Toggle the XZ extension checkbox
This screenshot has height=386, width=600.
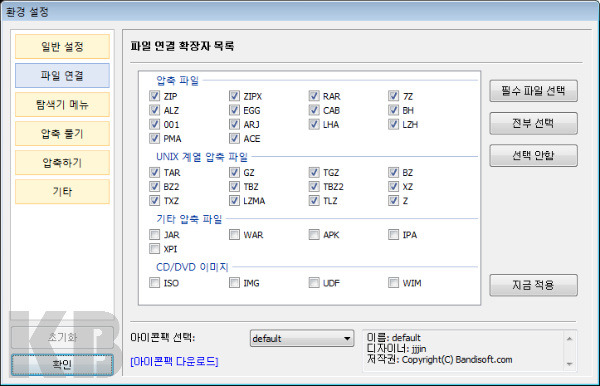(x=393, y=187)
